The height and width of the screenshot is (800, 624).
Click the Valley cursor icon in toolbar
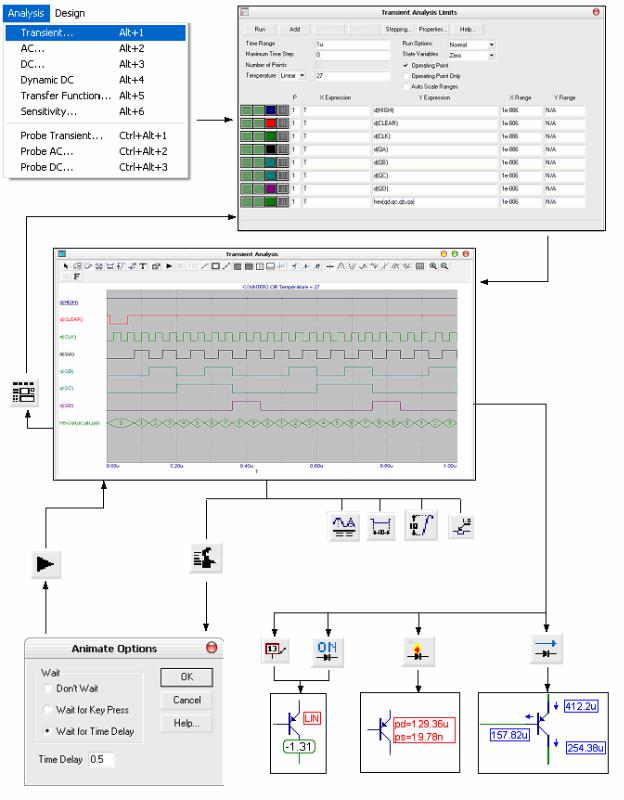point(352,266)
